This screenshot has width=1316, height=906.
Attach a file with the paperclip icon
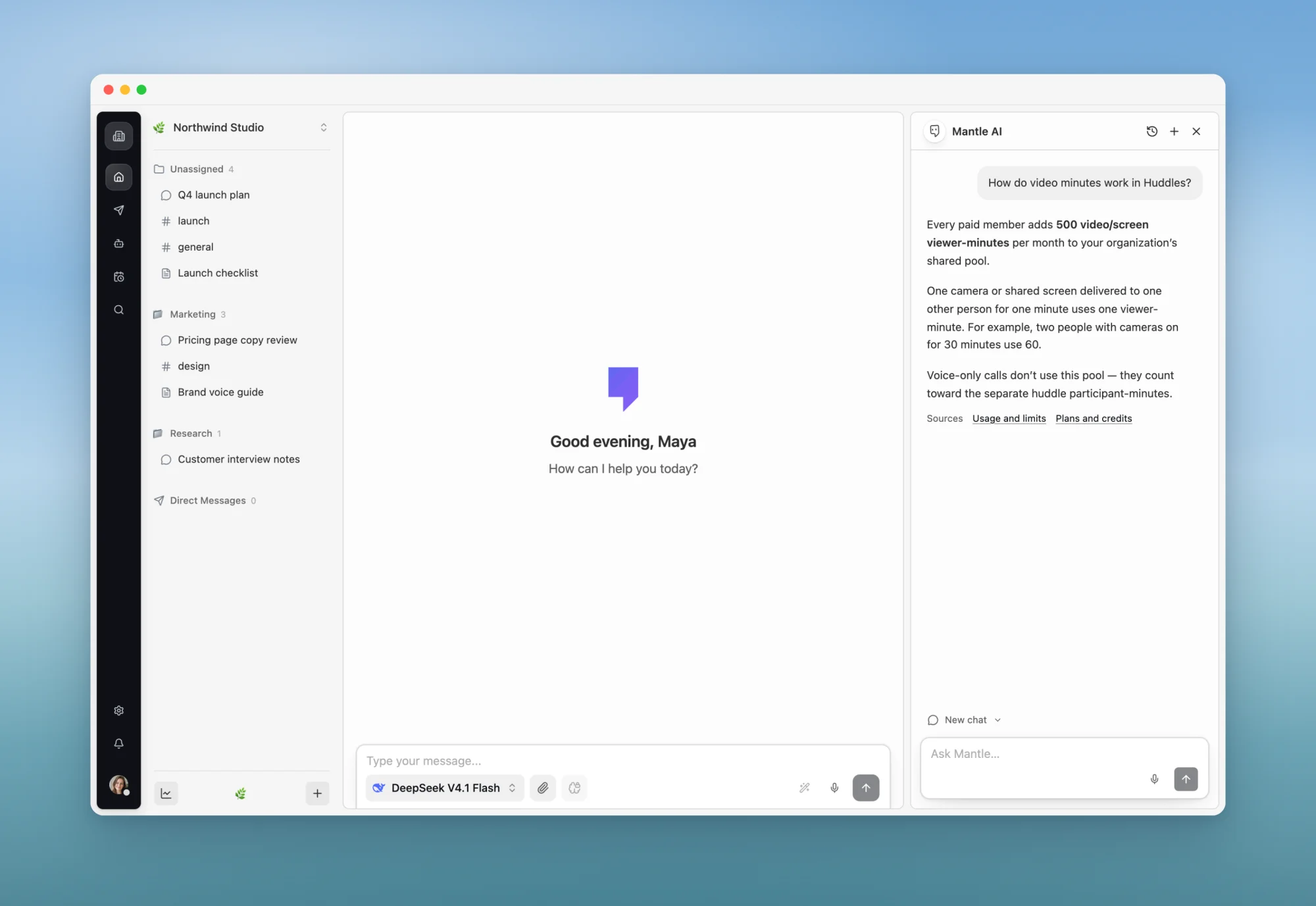click(543, 788)
